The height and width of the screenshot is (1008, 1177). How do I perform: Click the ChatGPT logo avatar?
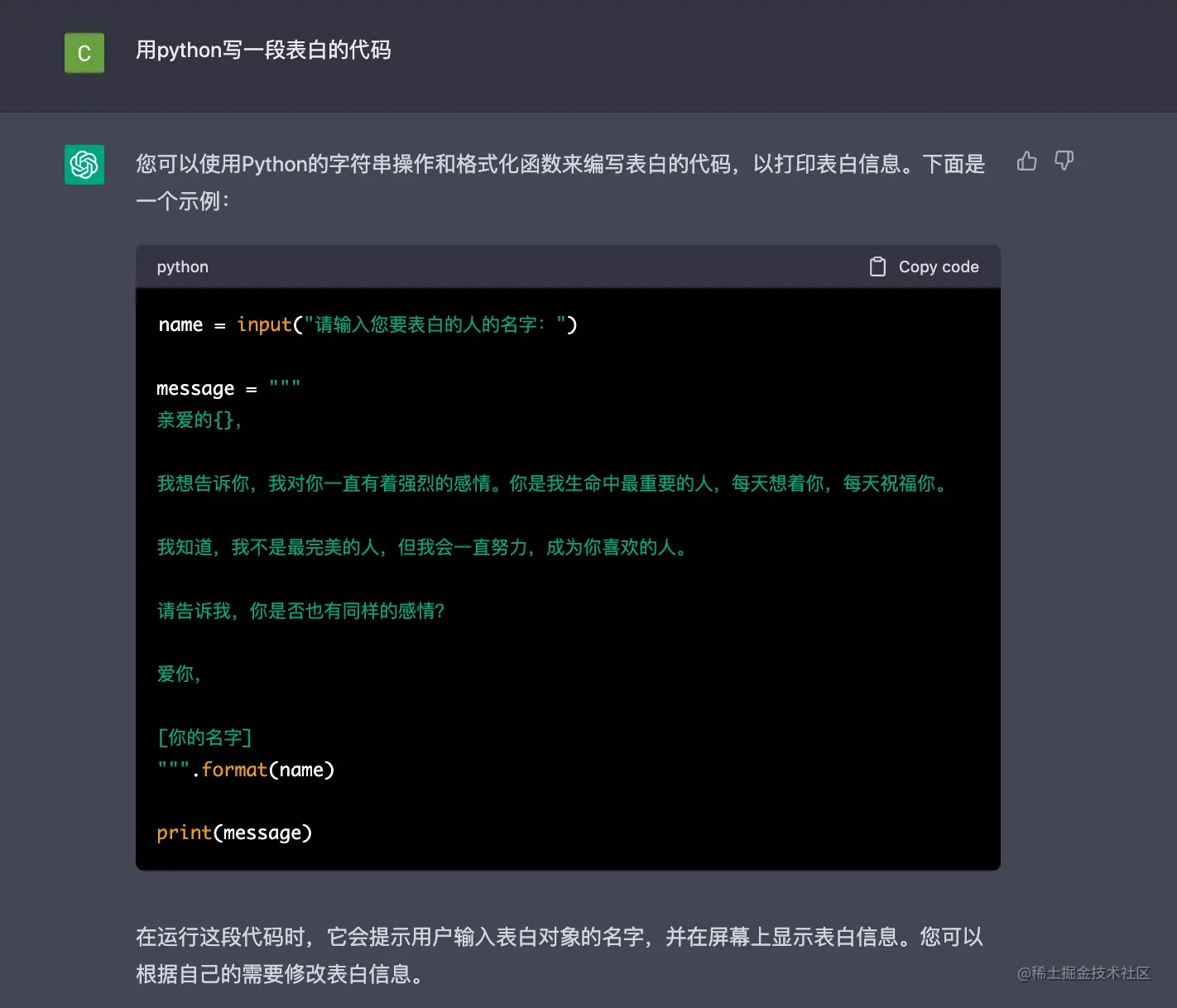pos(84,164)
